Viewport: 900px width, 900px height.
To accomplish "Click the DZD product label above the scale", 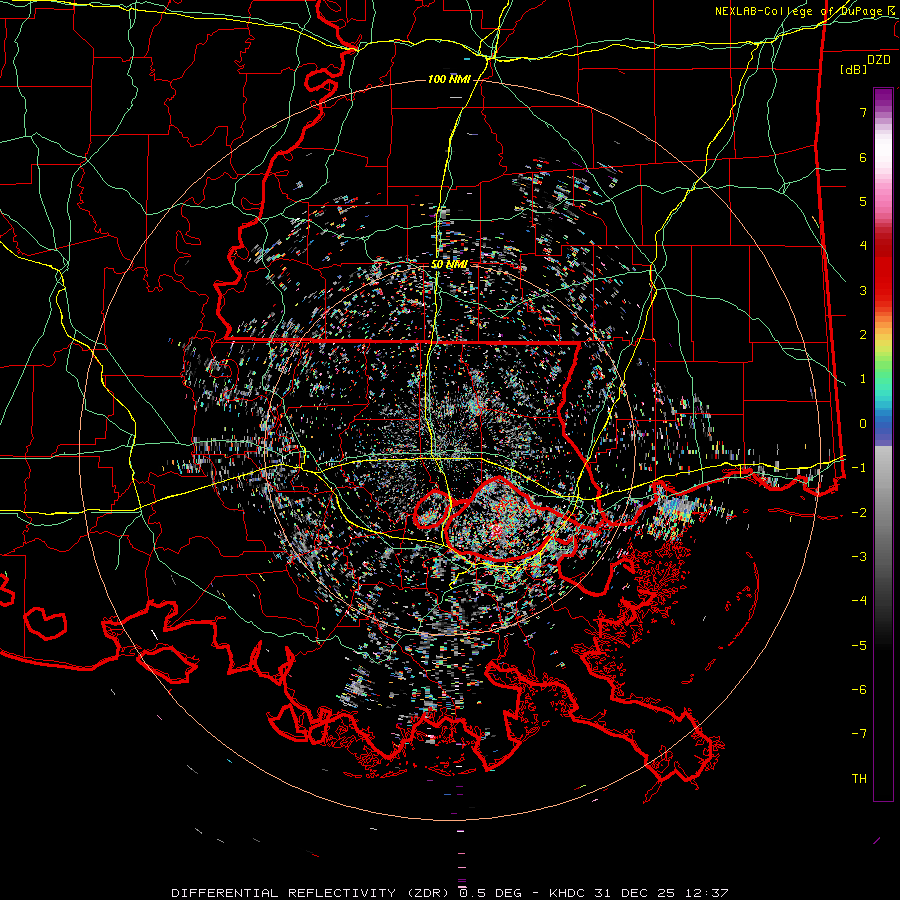I will point(879,60).
